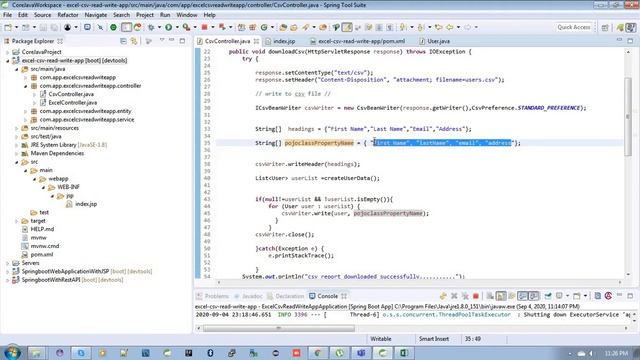
Task: Open the Run button dropdown arrow
Action: tap(177, 27)
